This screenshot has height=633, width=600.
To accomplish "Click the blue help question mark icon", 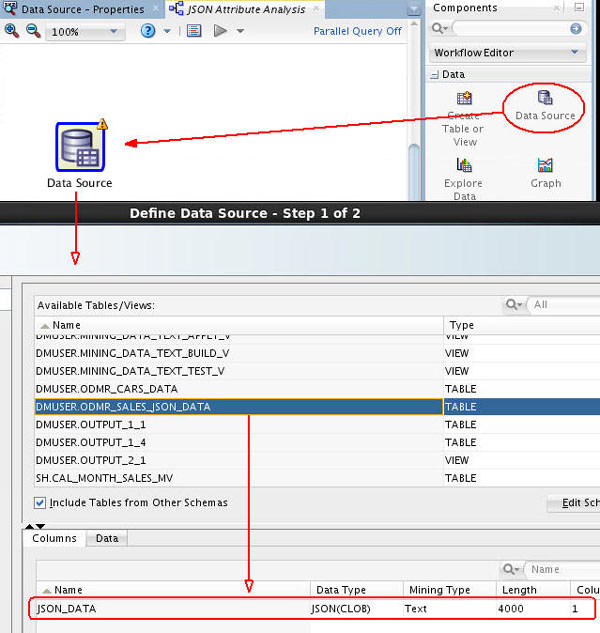I will point(148,31).
